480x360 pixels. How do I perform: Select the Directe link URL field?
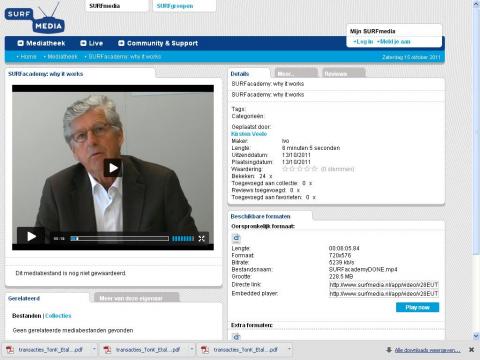(x=384, y=285)
